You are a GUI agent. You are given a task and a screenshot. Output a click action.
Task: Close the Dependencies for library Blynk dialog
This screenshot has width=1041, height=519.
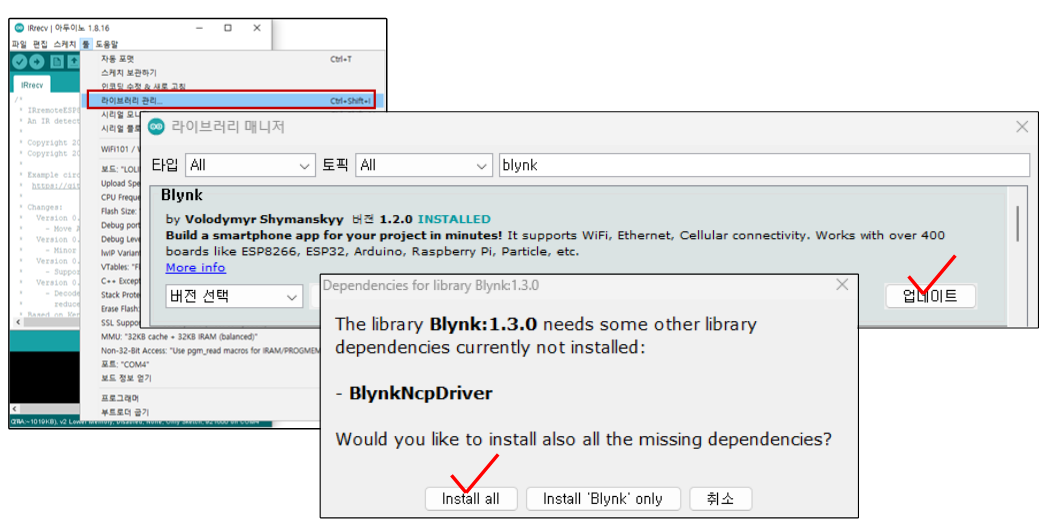[x=842, y=285]
